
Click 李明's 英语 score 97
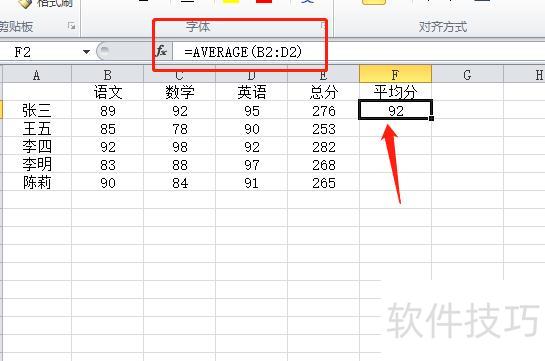click(251, 164)
